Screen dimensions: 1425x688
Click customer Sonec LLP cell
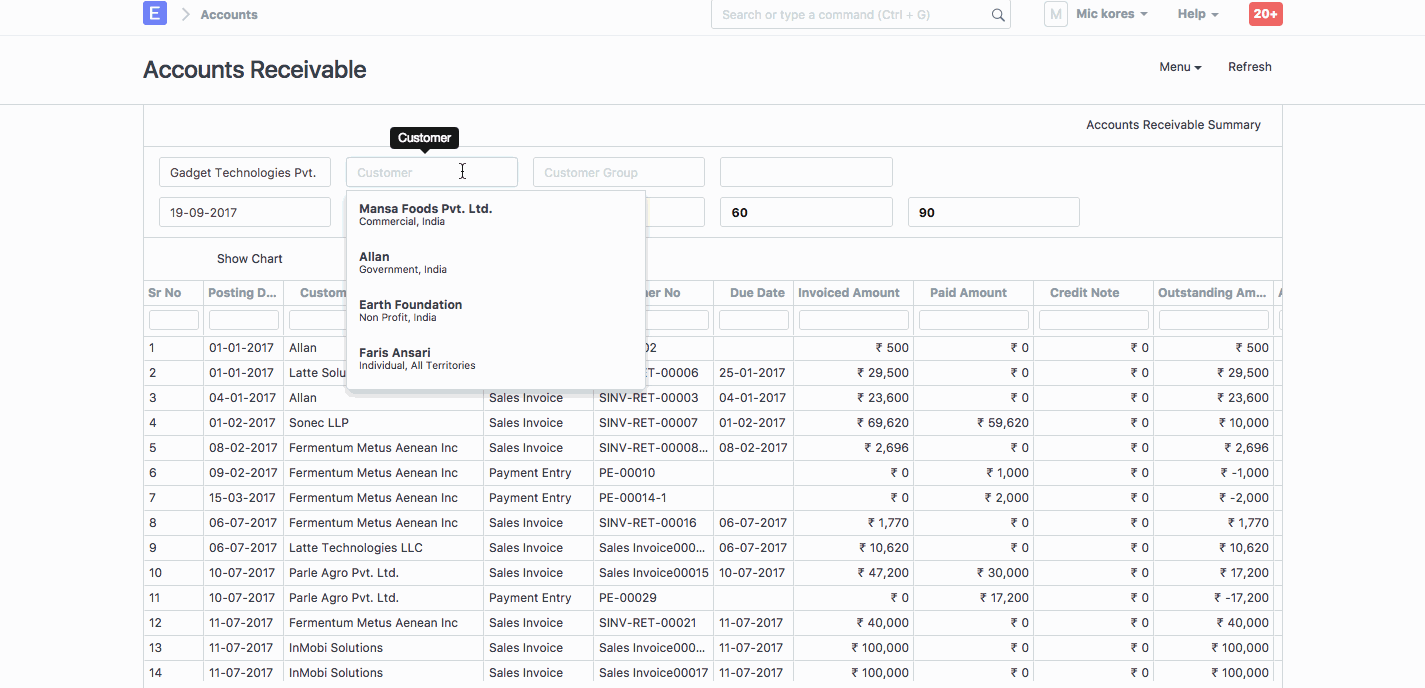tap(319, 423)
